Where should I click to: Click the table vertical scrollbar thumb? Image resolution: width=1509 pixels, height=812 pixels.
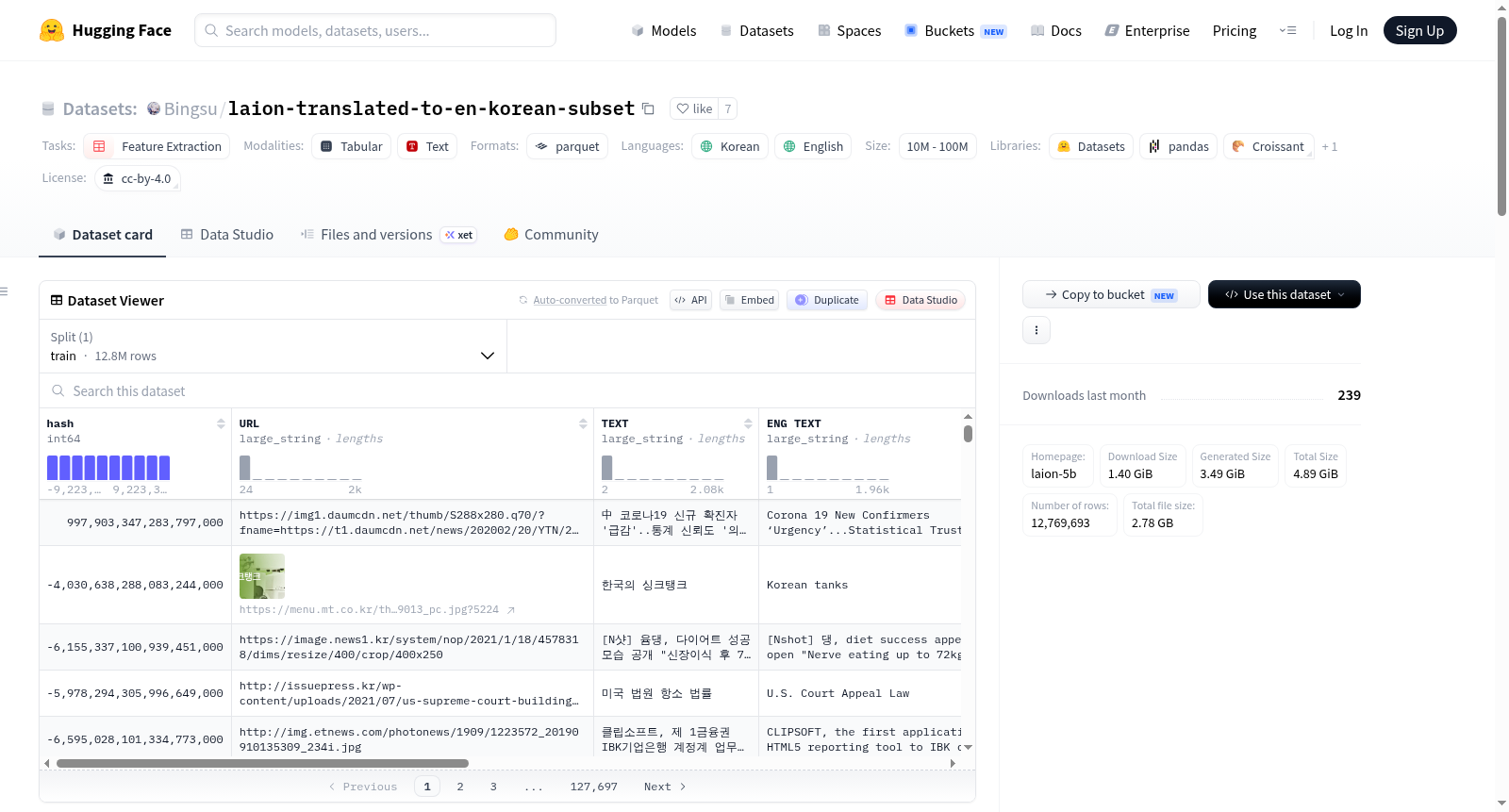(x=968, y=434)
